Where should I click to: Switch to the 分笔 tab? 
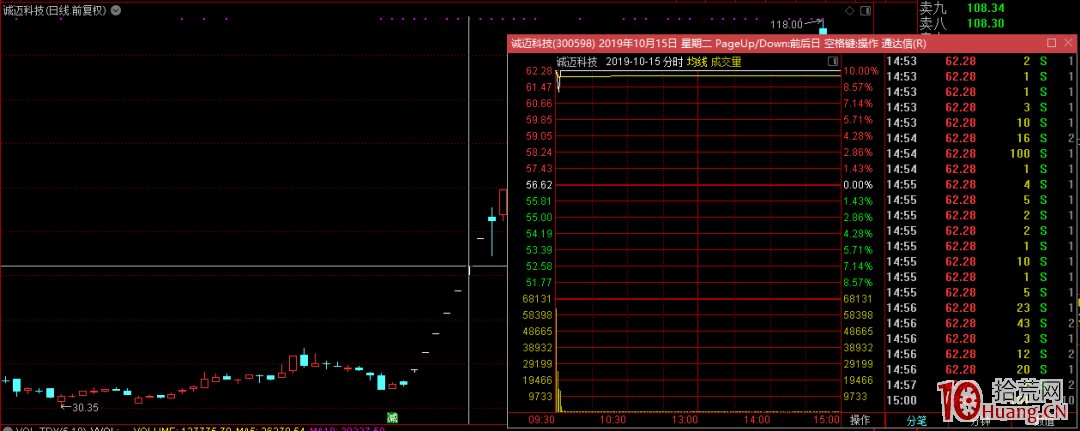click(x=916, y=419)
